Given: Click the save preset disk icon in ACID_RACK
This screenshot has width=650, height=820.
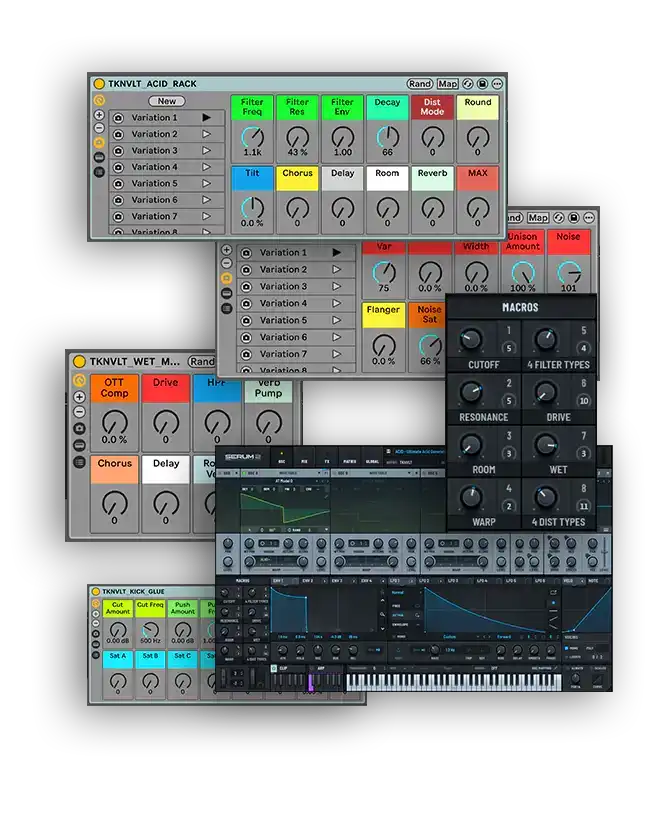Looking at the screenshot, I should pyautogui.click(x=482, y=84).
